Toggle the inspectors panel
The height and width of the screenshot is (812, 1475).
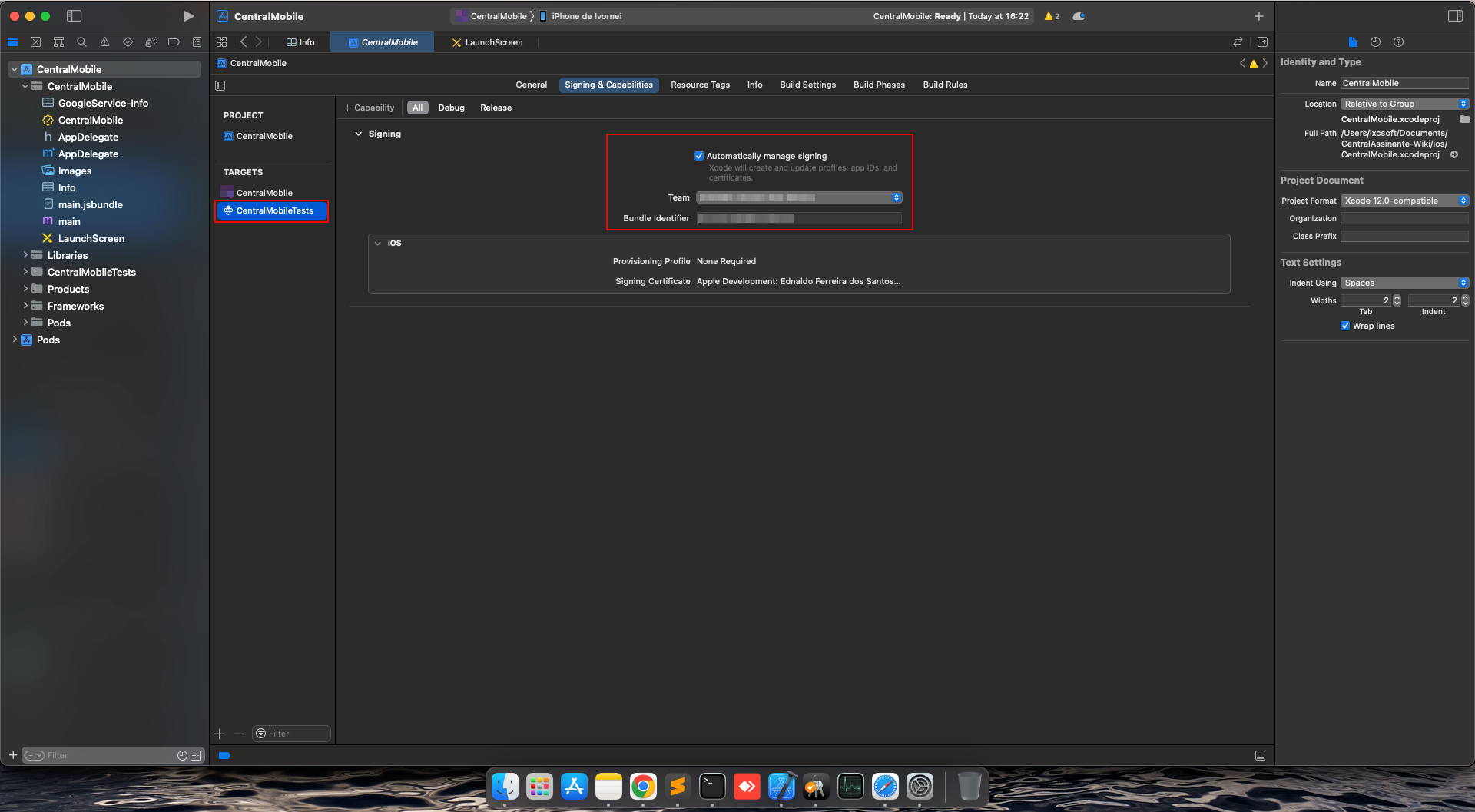pos(1455,15)
